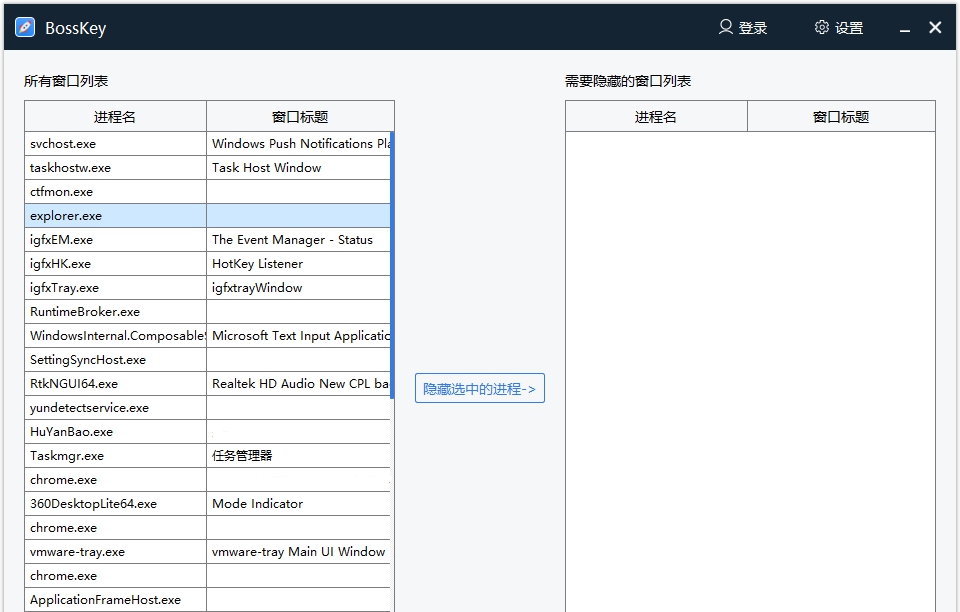Open the 登录 login account icon
960x612 pixels.
(x=726, y=27)
